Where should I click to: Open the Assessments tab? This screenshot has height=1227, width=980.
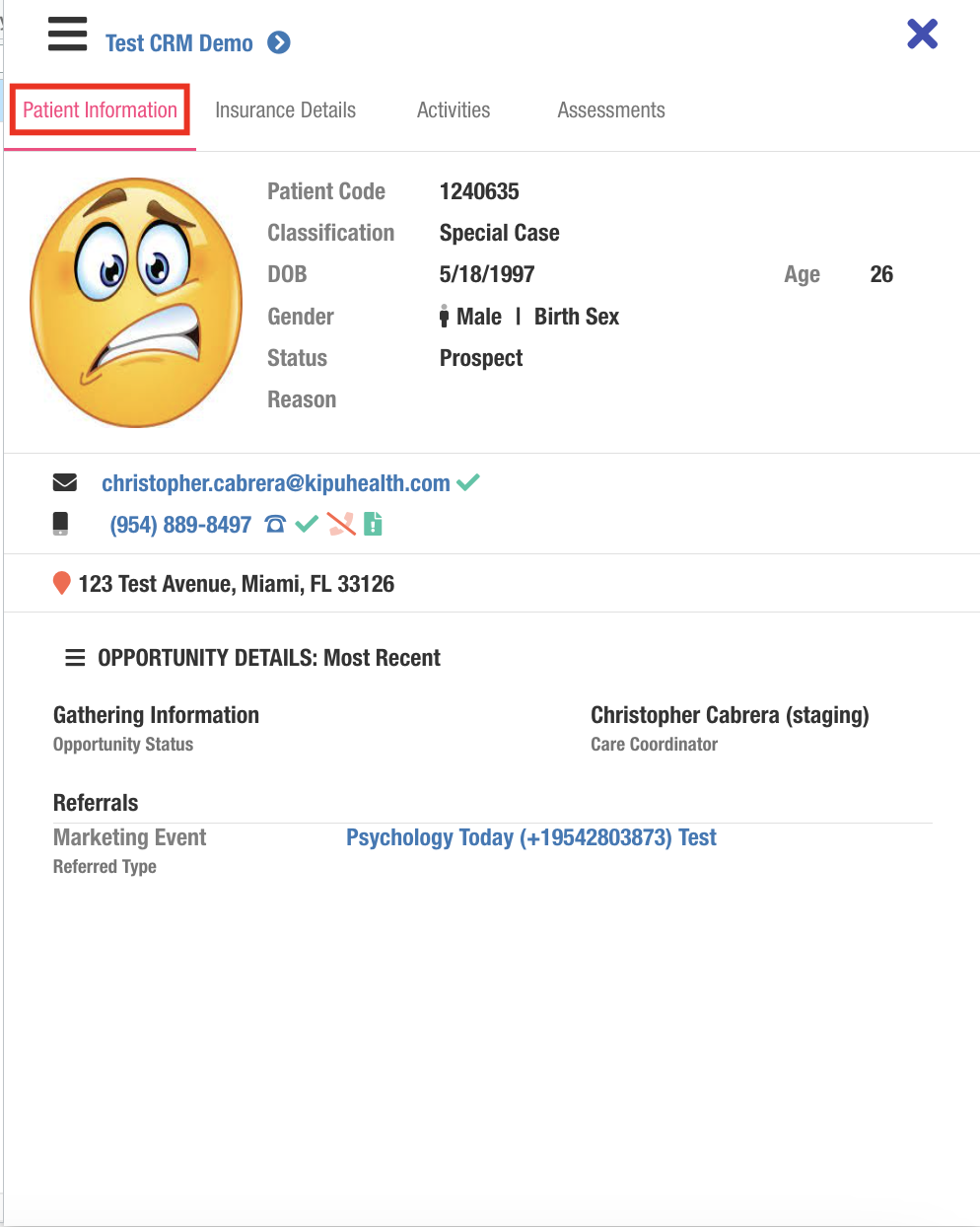pyautogui.click(x=611, y=109)
